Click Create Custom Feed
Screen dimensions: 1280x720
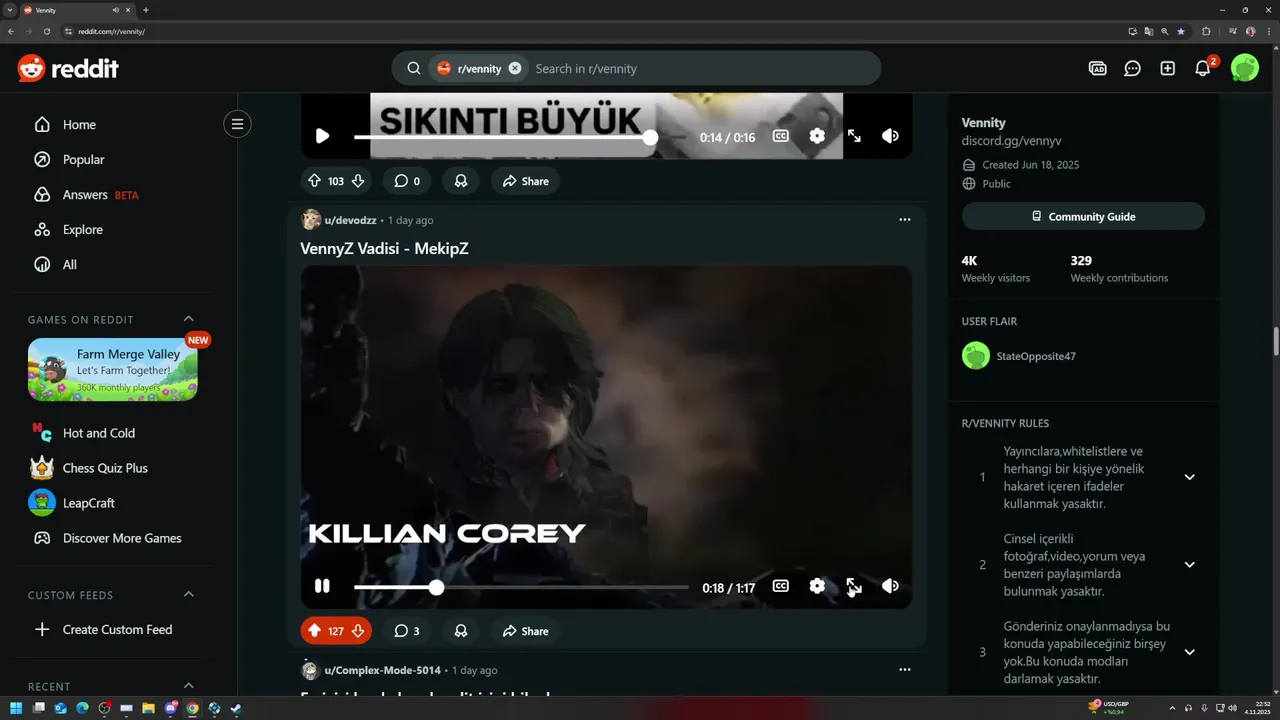118,630
